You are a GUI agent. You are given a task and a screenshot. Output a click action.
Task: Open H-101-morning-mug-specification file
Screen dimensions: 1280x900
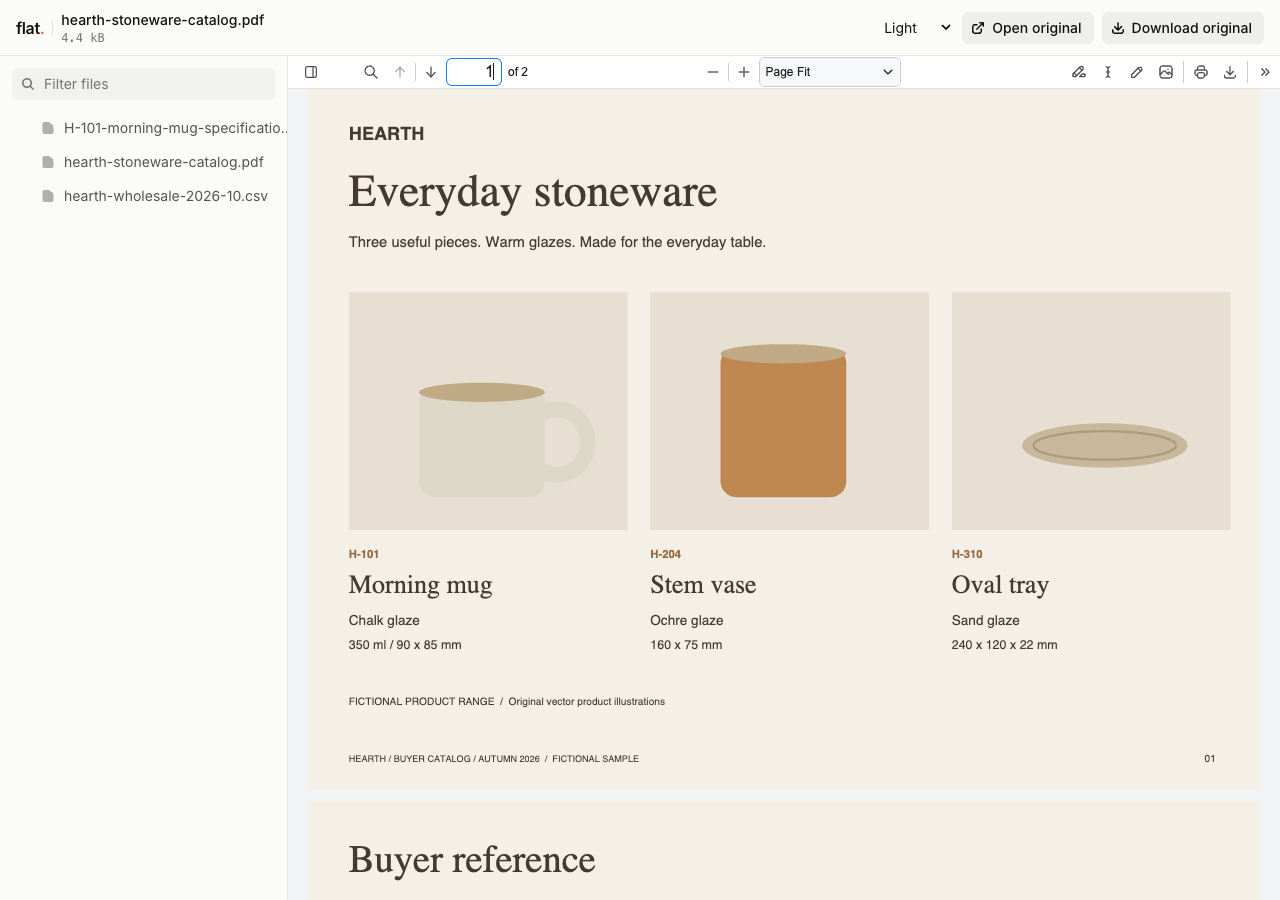(x=176, y=128)
